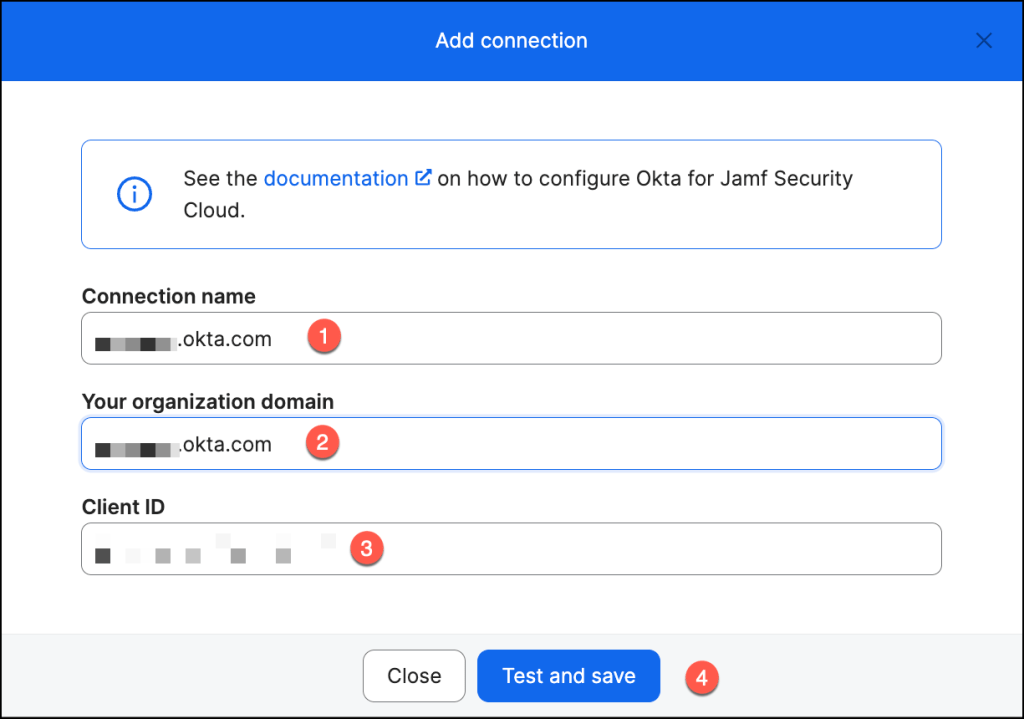This screenshot has width=1024, height=719.
Task: Click the external-link icon beside documentation
Action: [x=423, y=178]
